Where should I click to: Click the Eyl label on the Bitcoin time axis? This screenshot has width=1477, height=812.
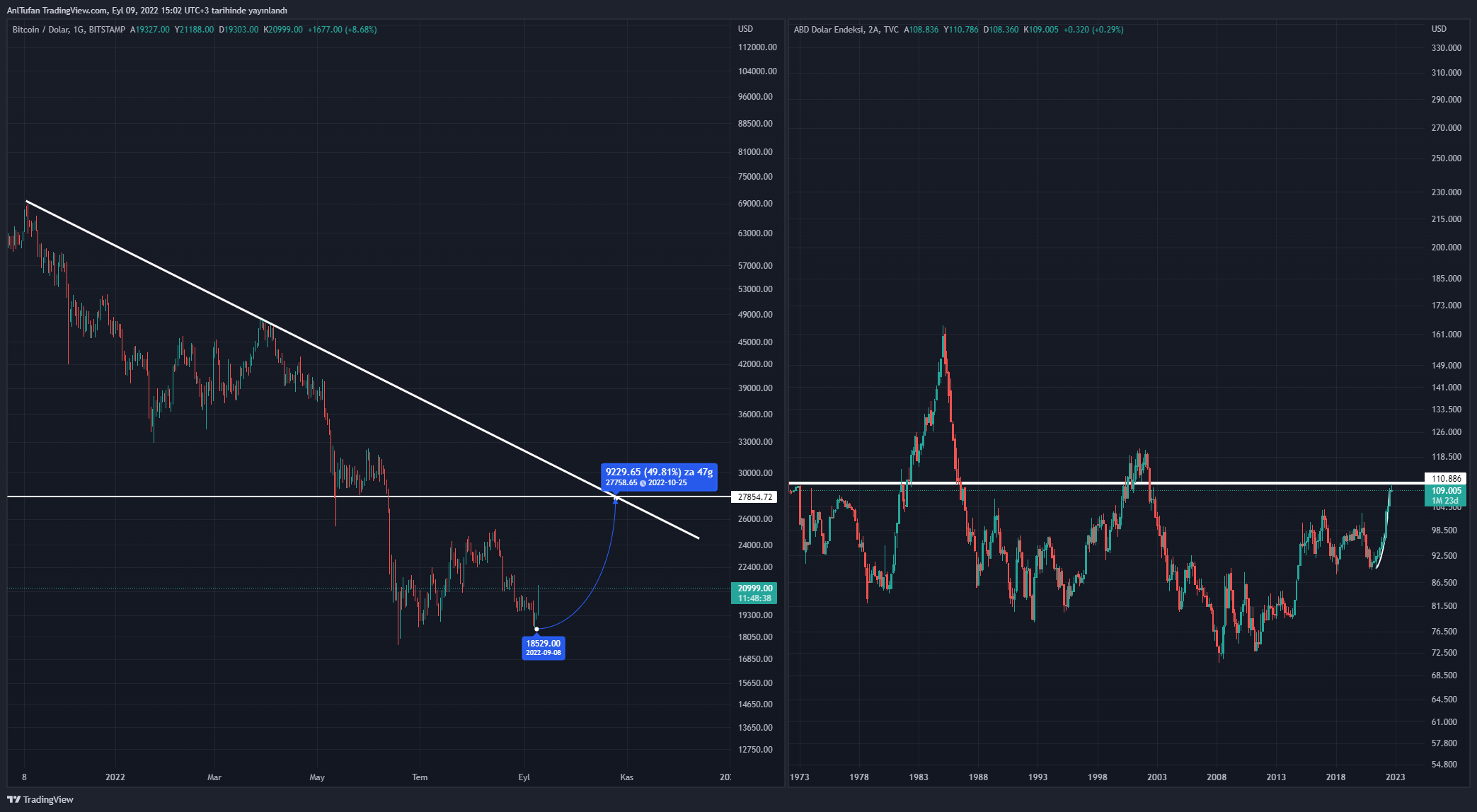524,777
